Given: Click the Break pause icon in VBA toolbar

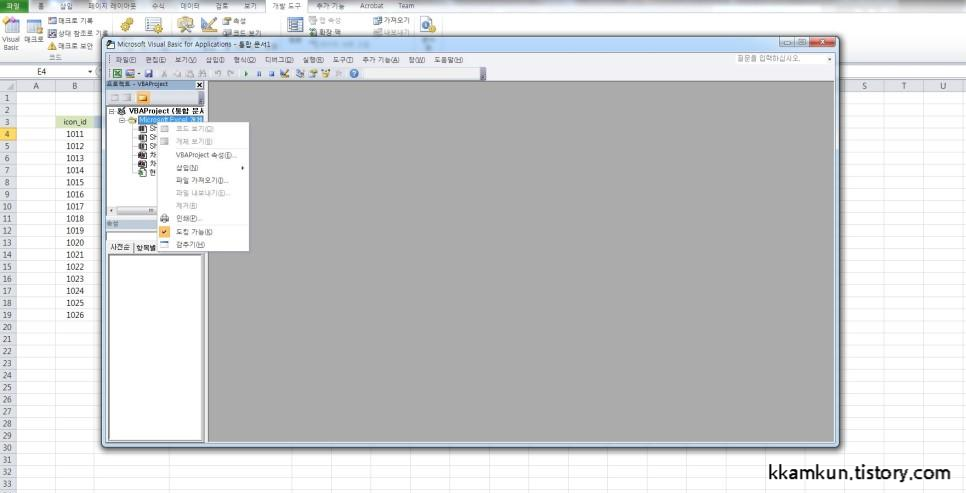Looking at the screenshot, I should point(259,73).
